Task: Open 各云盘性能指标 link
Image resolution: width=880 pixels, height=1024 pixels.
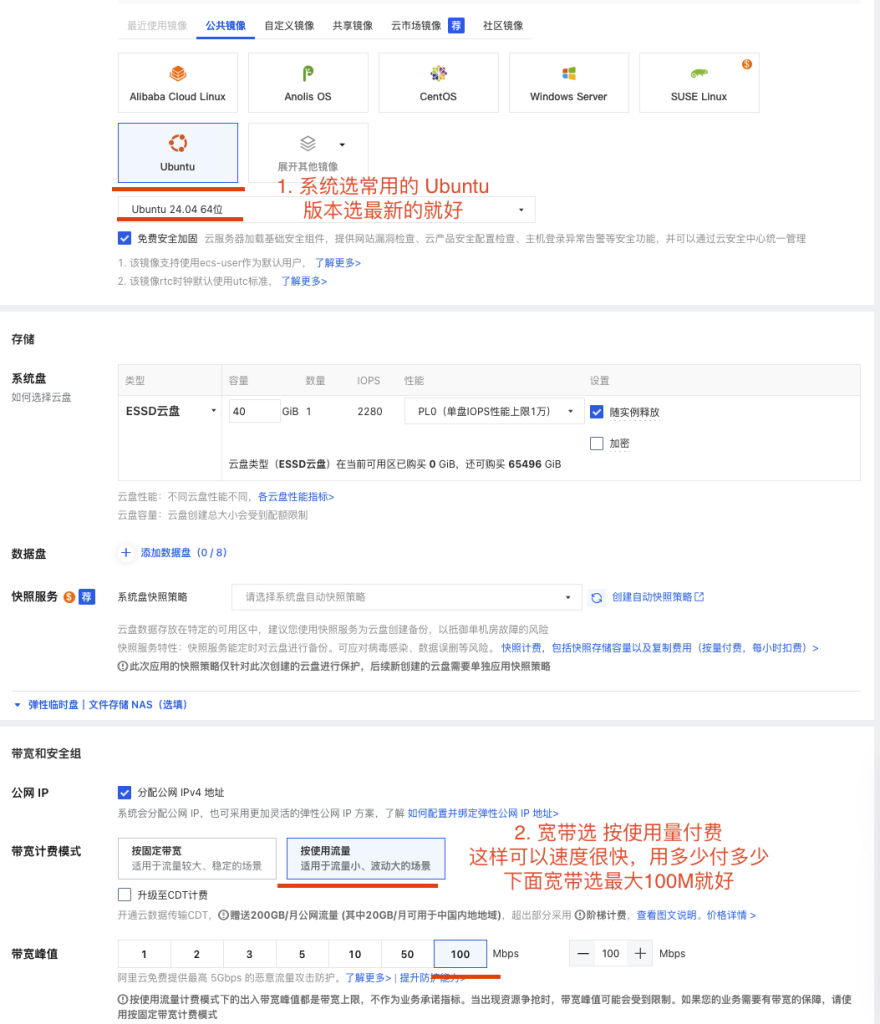Action: (x=296, y=497)
